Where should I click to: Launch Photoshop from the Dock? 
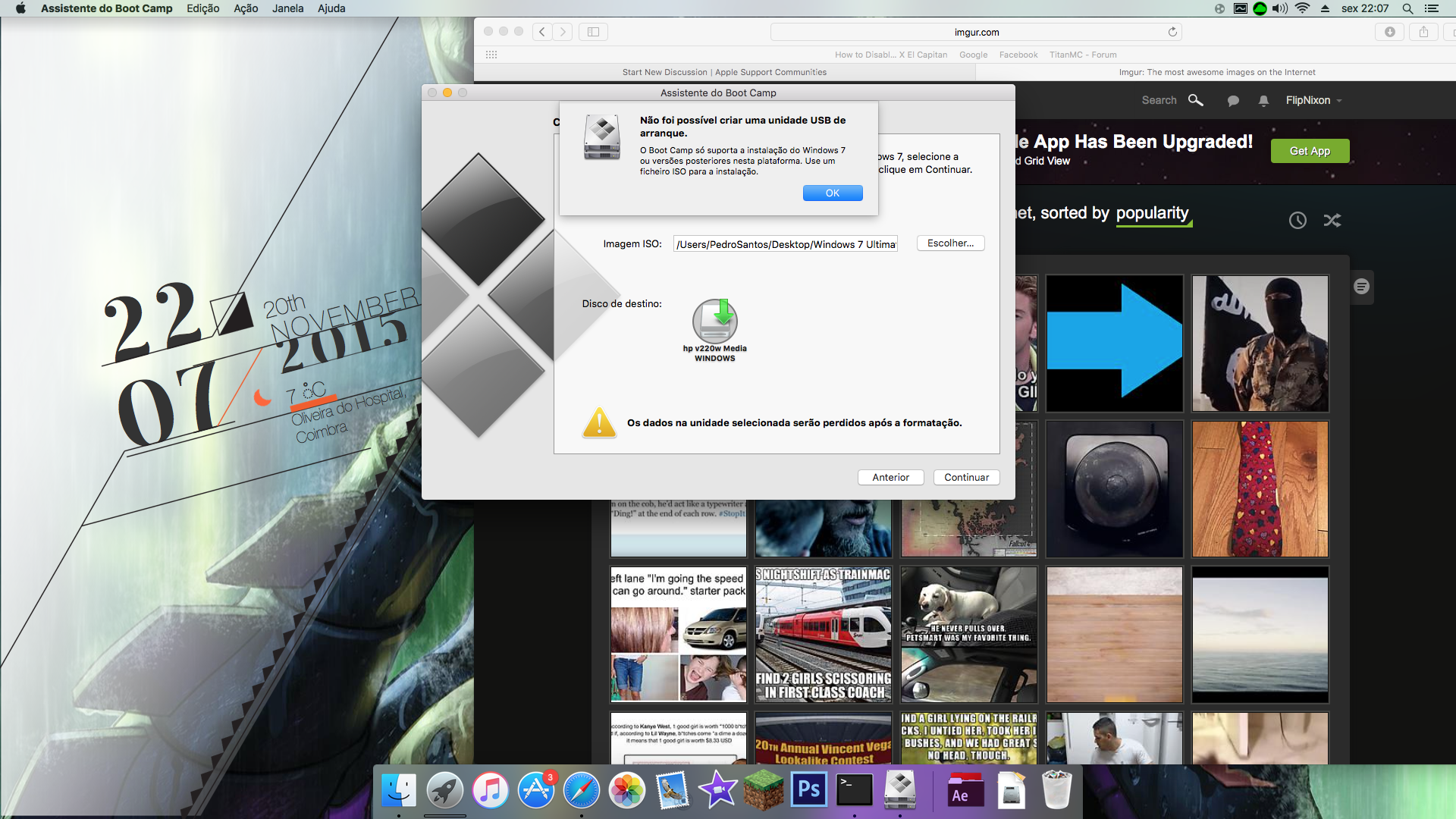809,790
